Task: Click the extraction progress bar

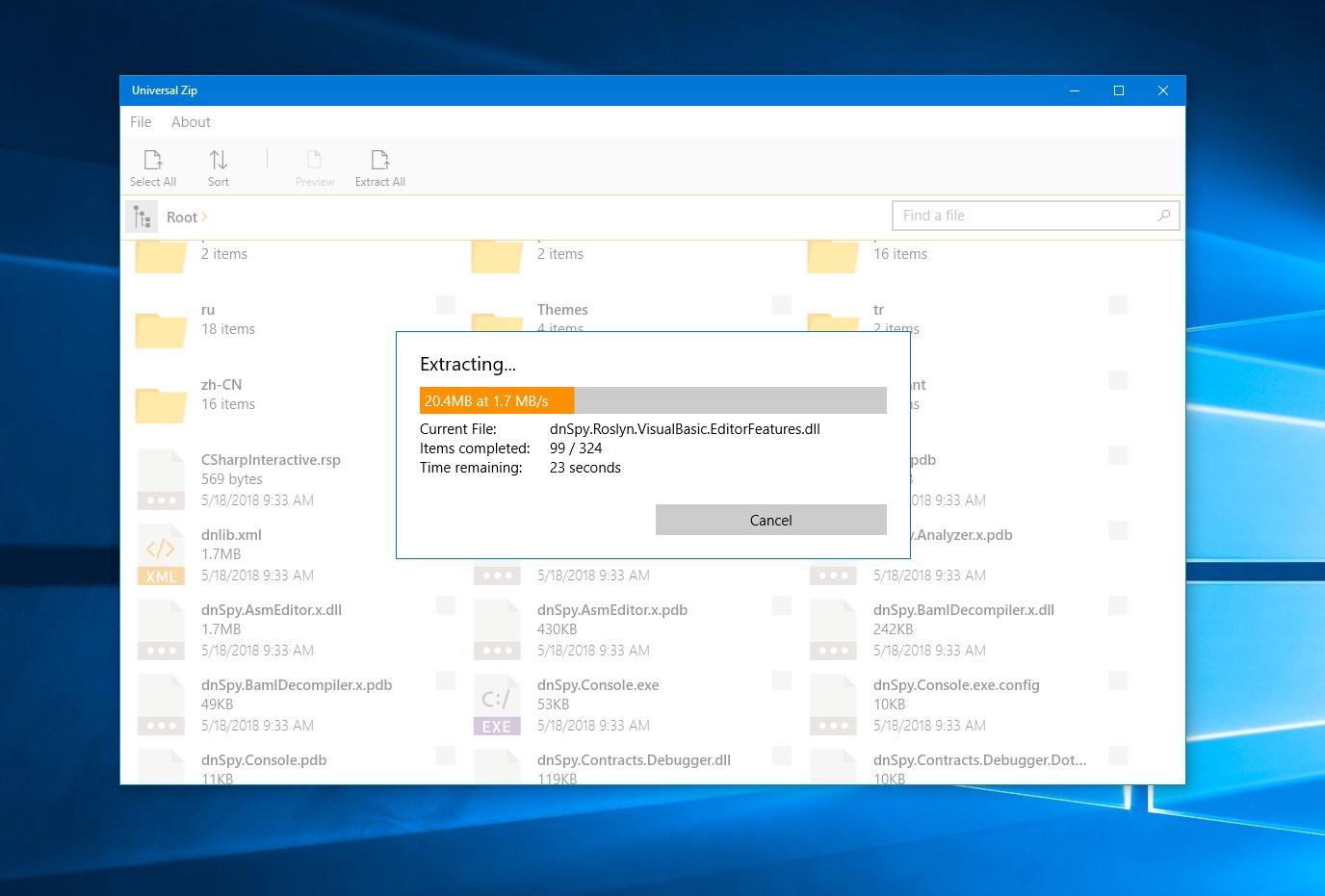Action: [653, 400]
